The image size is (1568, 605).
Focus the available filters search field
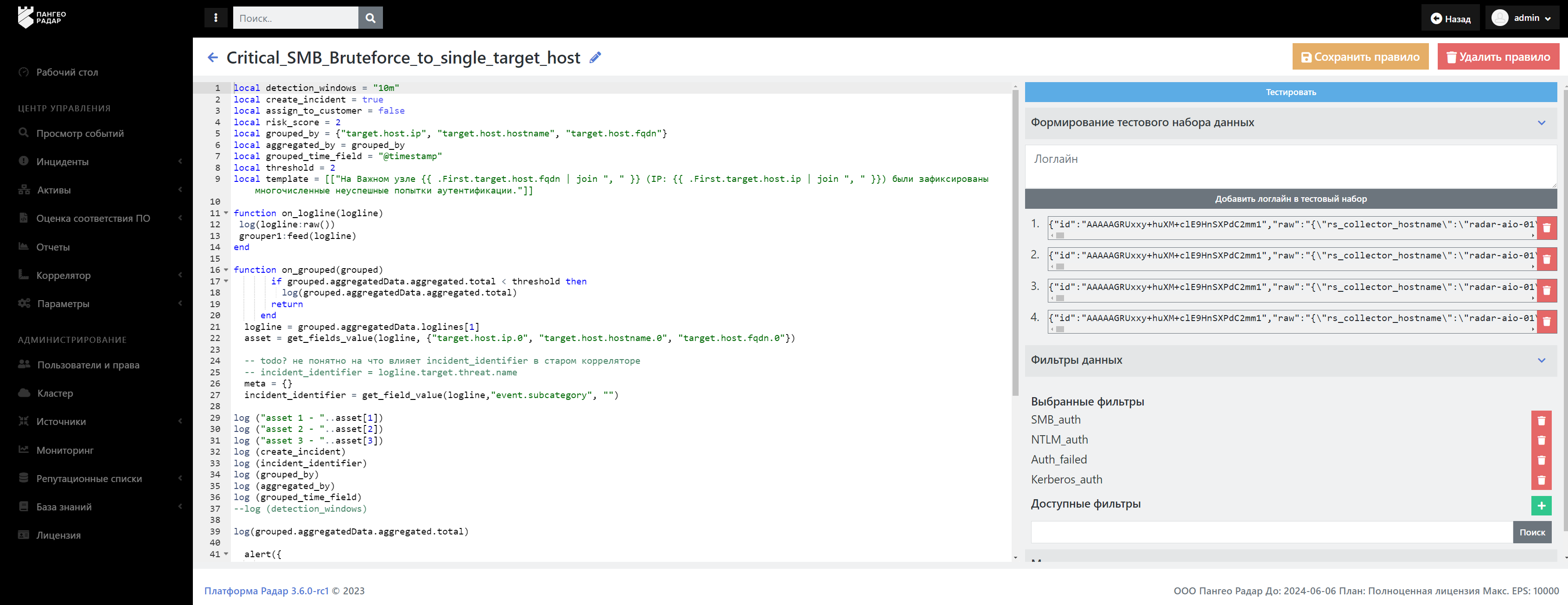(x=1272, y=532)
